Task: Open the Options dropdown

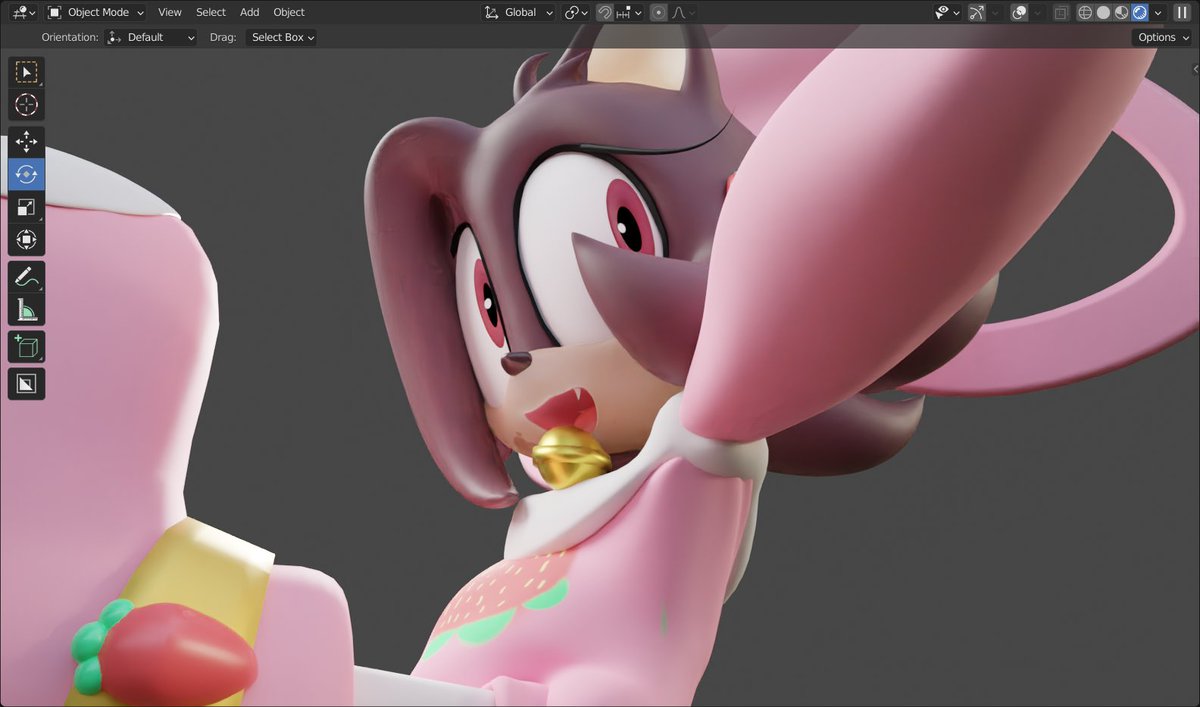Action: [x=1162, y=37]
